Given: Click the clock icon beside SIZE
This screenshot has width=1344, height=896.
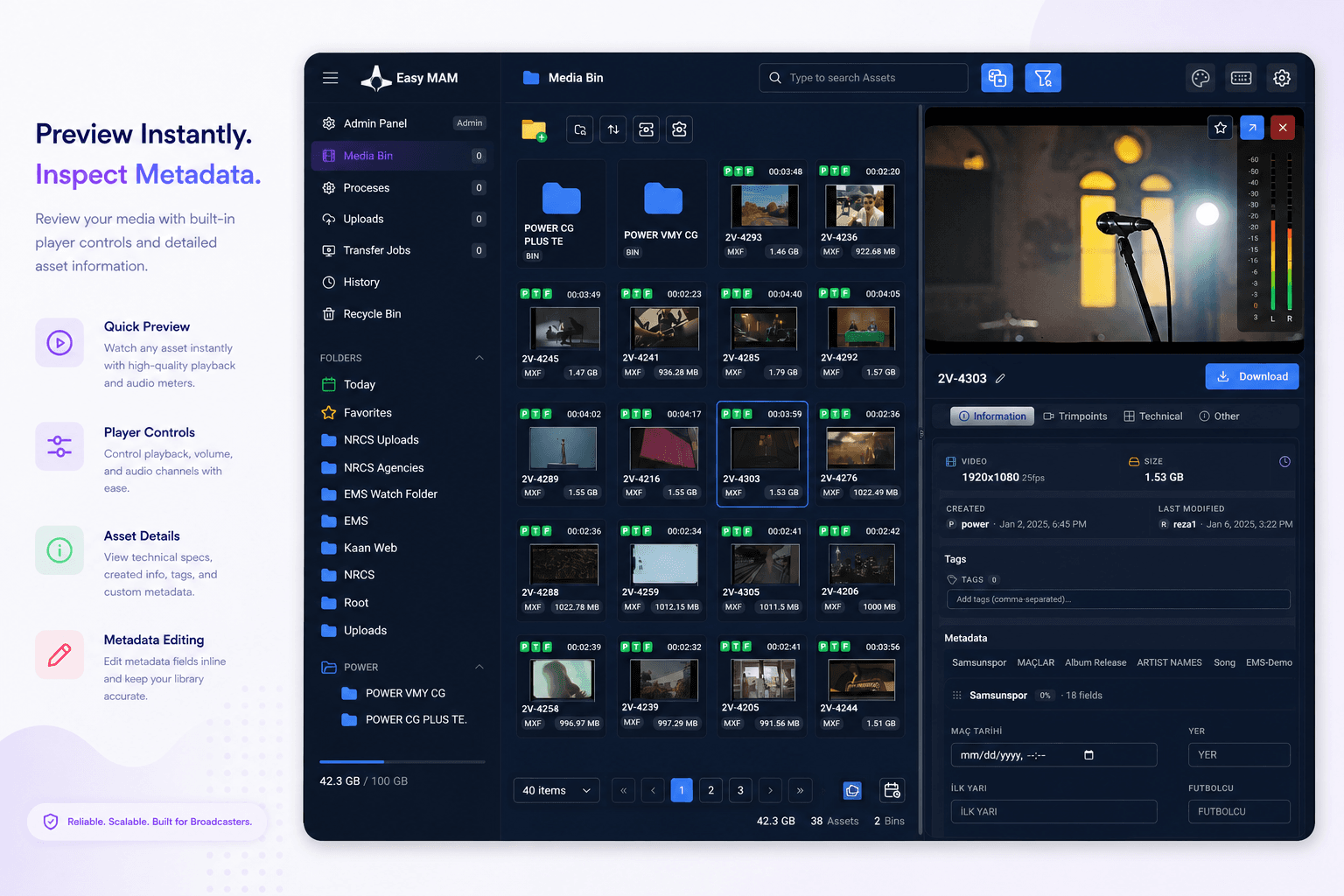Looking at the screenshot, I should click(1284, 462).
